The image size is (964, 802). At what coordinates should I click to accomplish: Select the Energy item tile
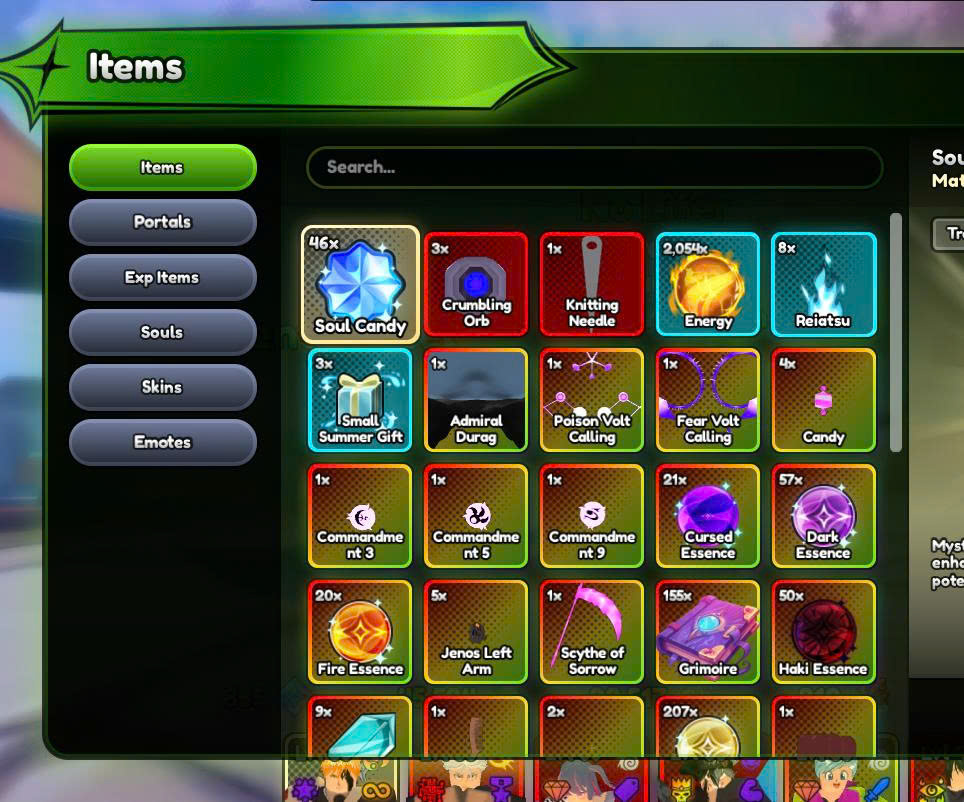point(708,284)
